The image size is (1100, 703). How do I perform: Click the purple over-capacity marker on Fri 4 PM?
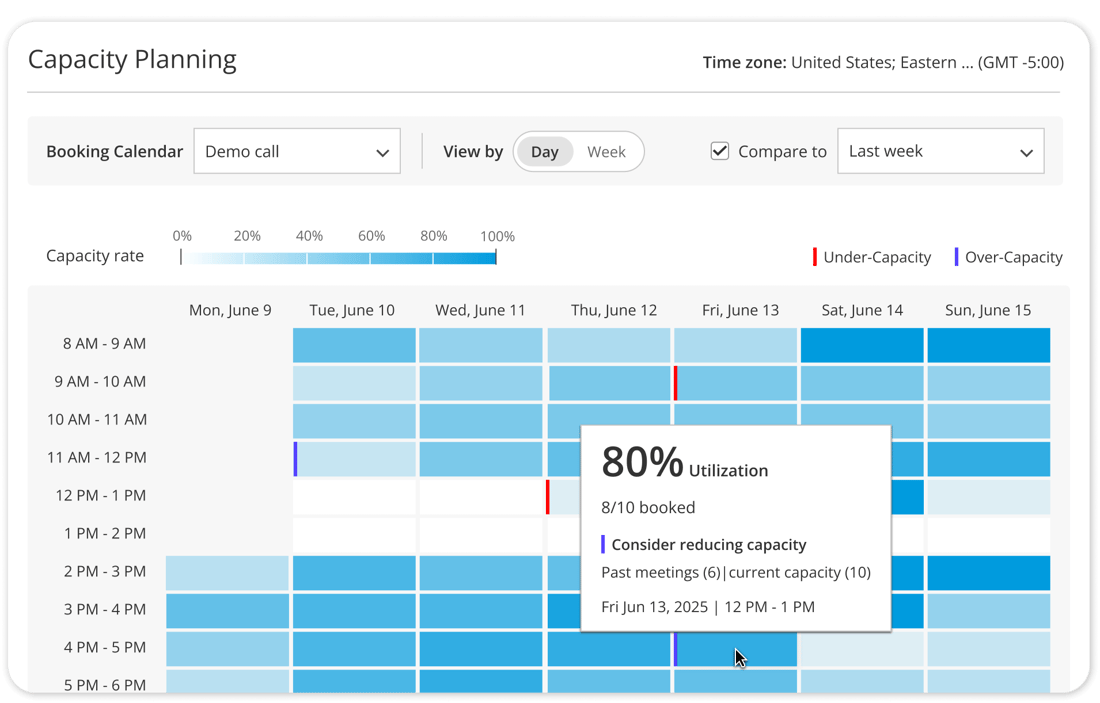pyautogui.click(x=678, y=647)
